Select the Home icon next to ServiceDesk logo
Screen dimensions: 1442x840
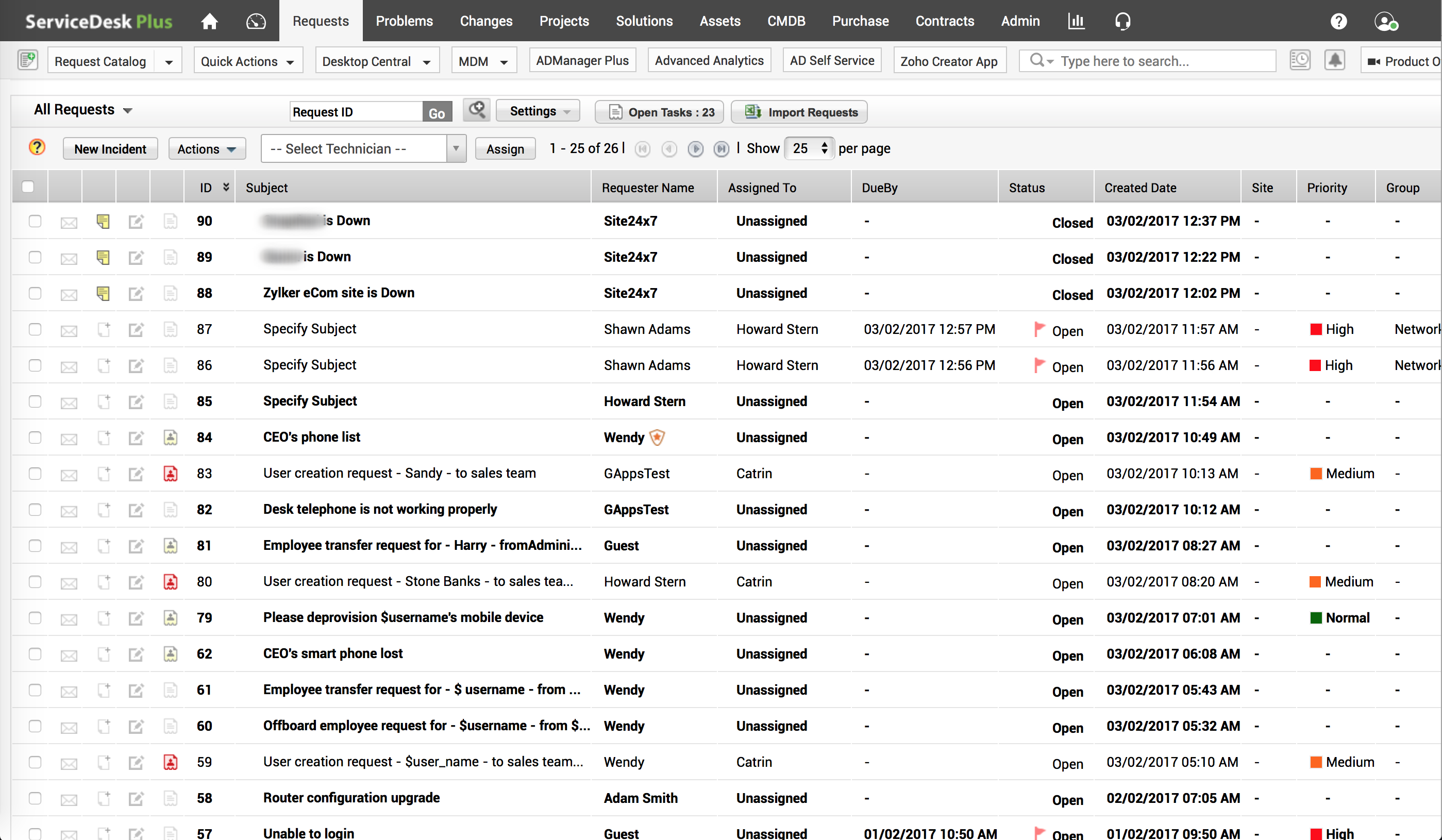click(x=209, y=21)
